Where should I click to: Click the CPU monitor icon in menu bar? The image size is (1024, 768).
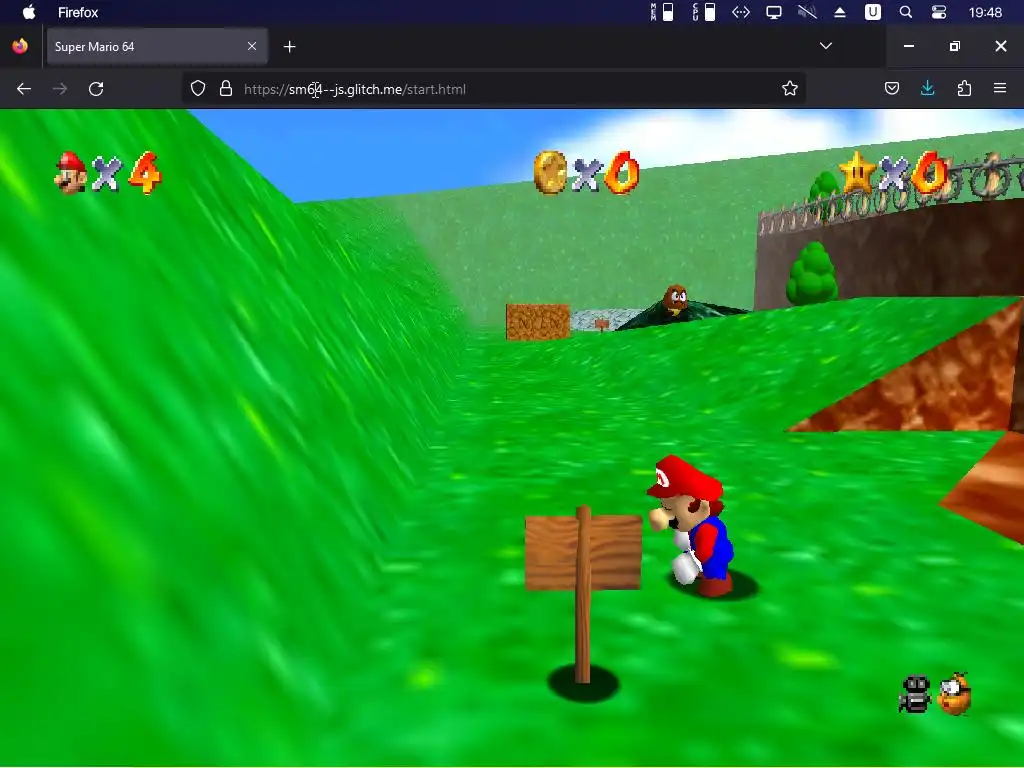[704, 12]
